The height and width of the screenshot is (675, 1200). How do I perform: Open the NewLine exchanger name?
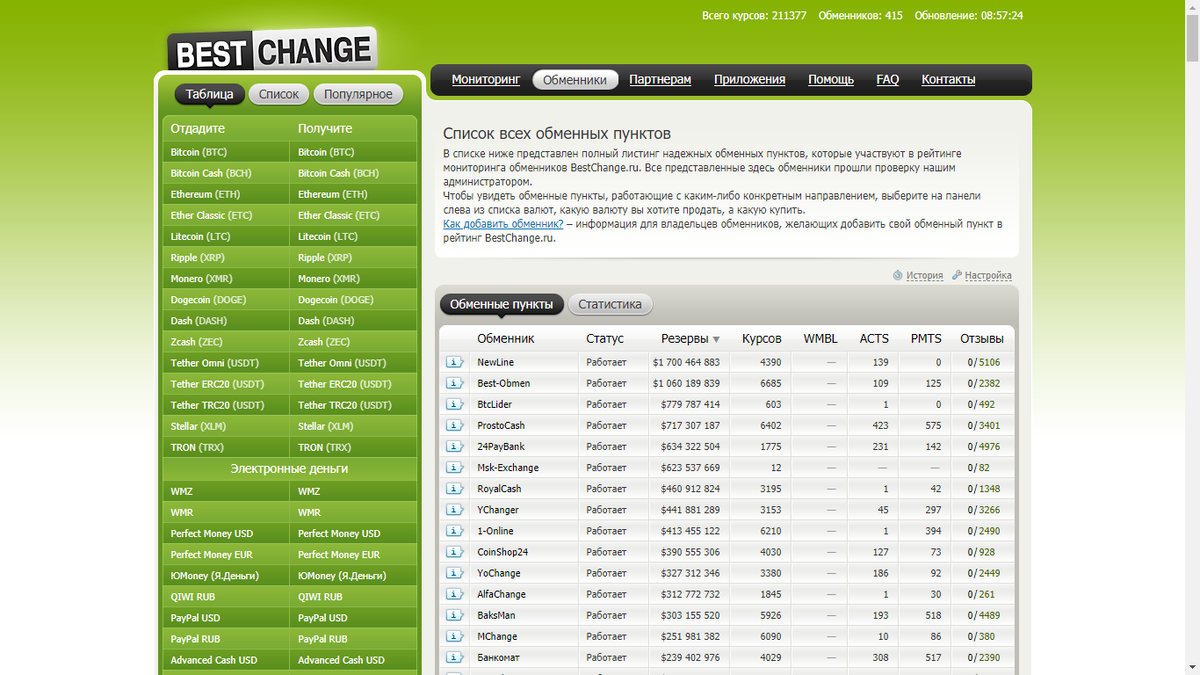[x=495, y=362]
